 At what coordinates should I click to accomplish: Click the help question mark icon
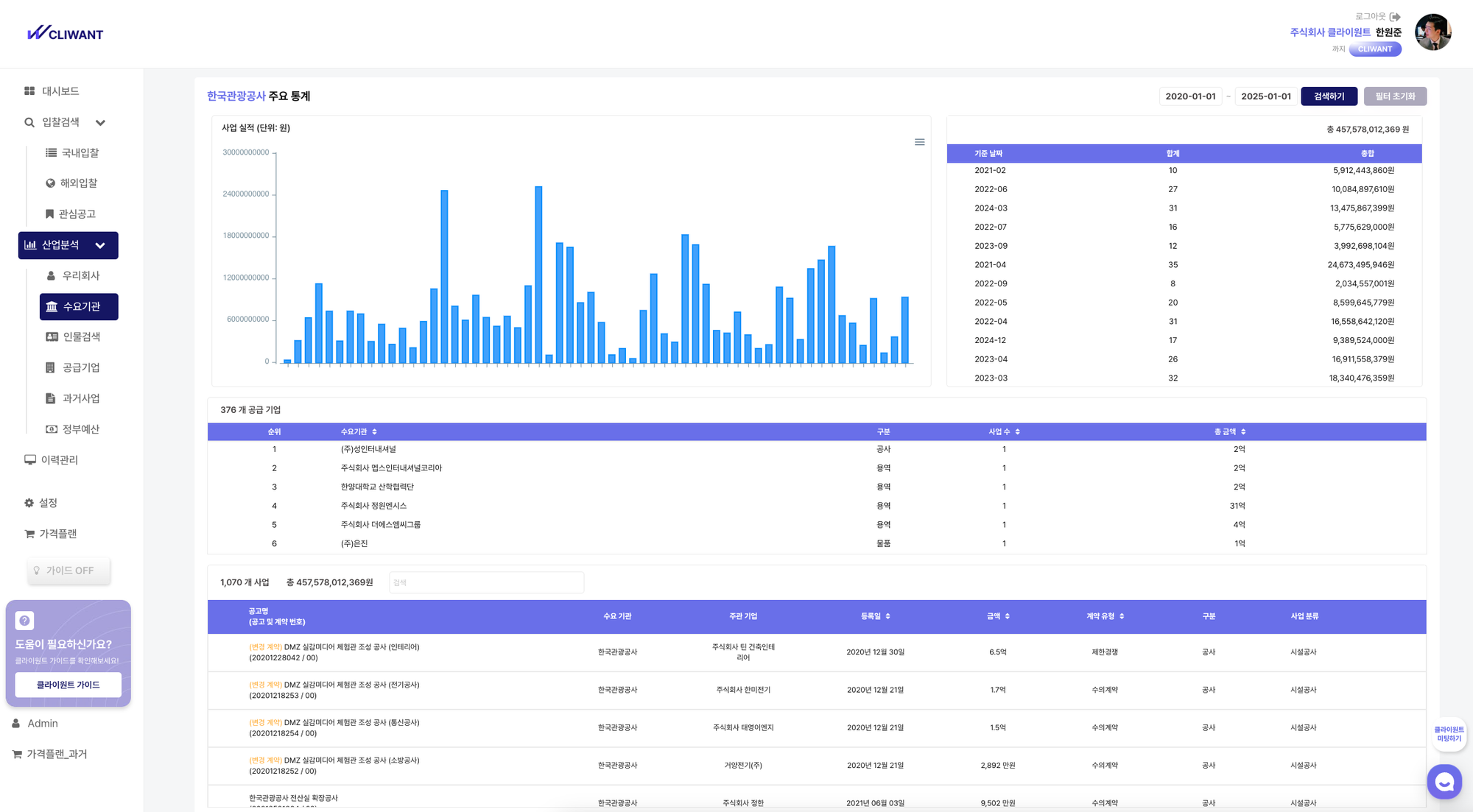(24, 621)
